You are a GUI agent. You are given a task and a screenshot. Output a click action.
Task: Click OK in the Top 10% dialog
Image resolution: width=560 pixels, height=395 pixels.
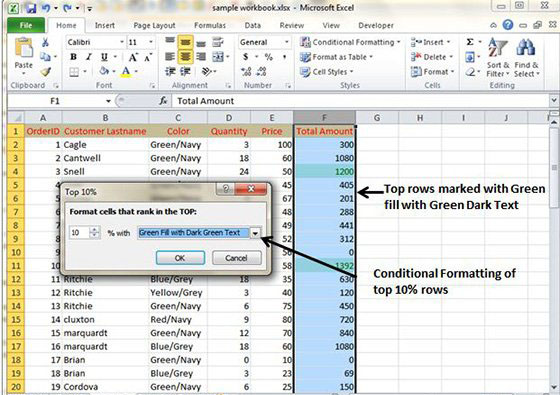pos(180,258)
